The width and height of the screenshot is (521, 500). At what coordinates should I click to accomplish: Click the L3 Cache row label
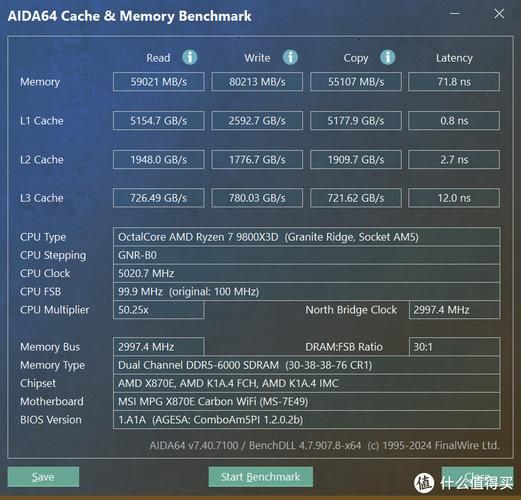(42, 198)
